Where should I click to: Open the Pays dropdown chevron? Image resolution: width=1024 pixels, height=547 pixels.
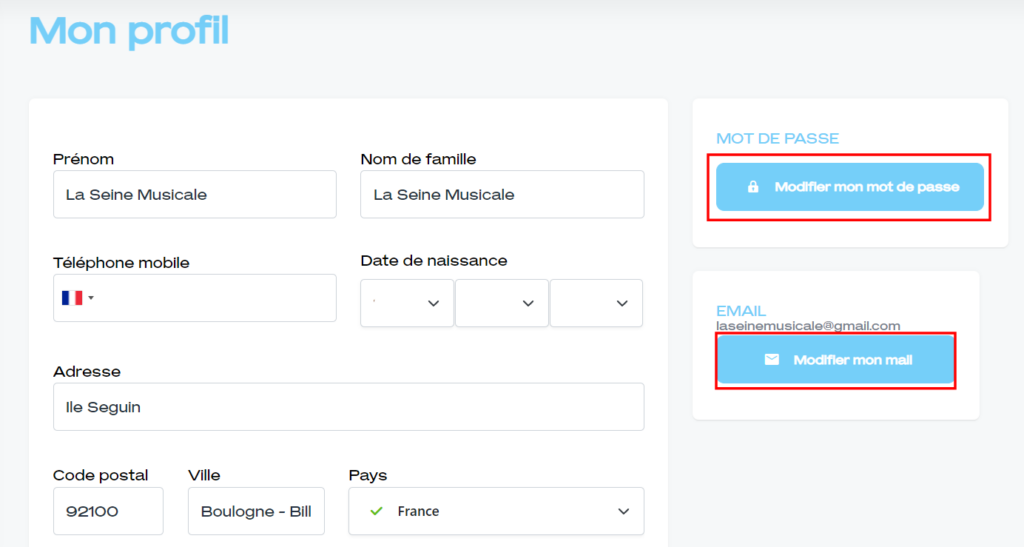pyautogui.click(x=623, y=511)
